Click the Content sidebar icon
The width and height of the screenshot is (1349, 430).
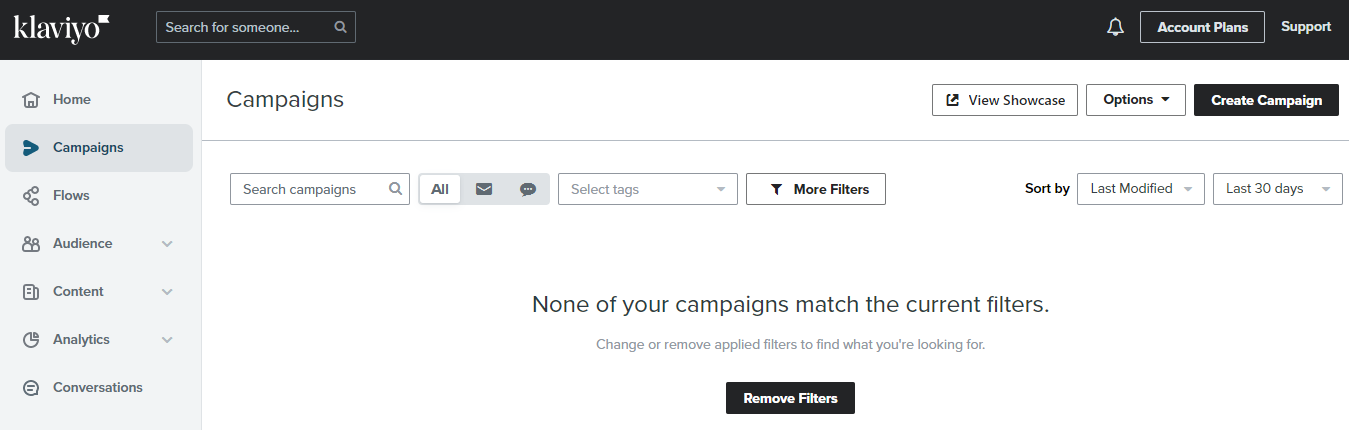[x=31, y=292]
